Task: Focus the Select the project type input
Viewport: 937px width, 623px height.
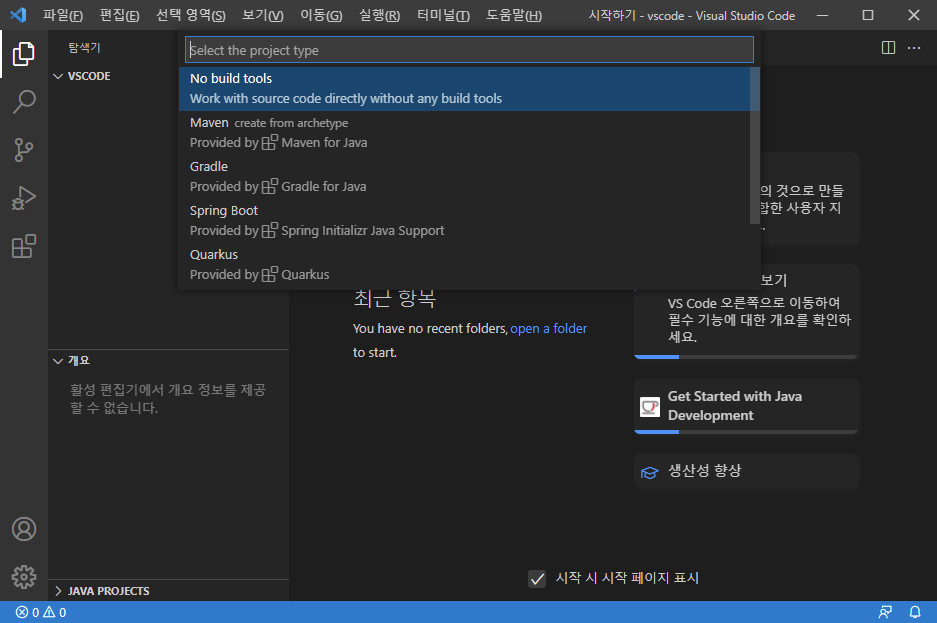Action: pos(470,50)
